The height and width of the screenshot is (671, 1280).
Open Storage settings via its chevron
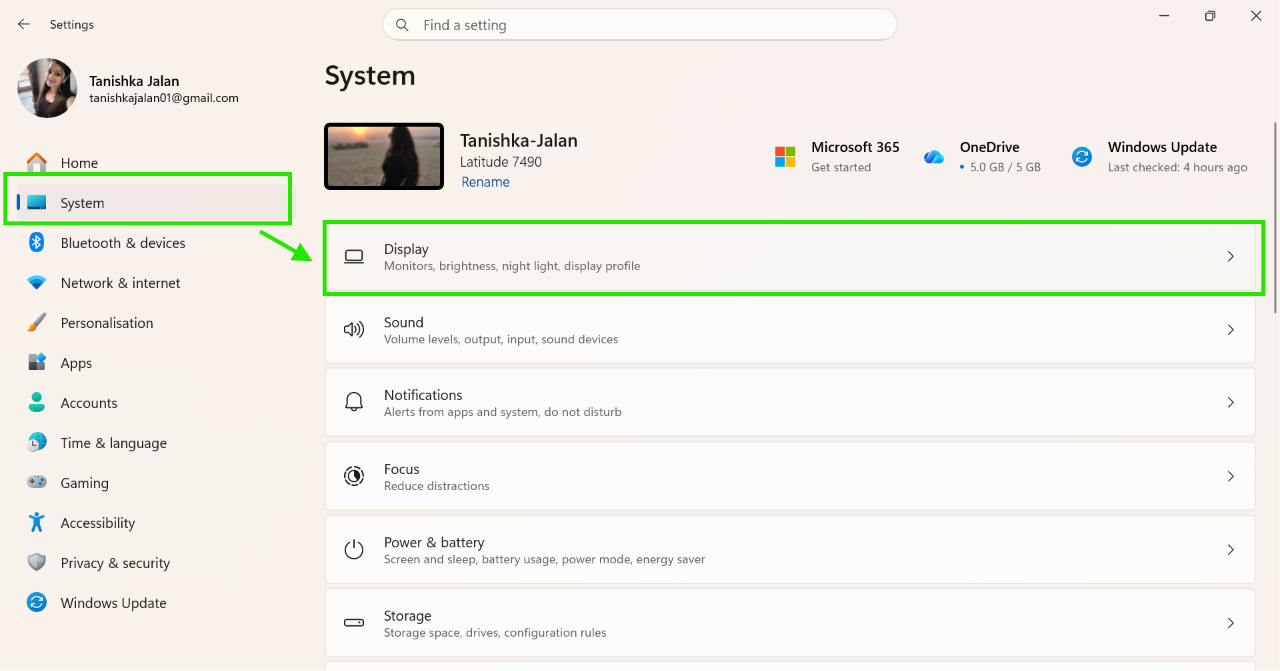[x=1231, y=623]
